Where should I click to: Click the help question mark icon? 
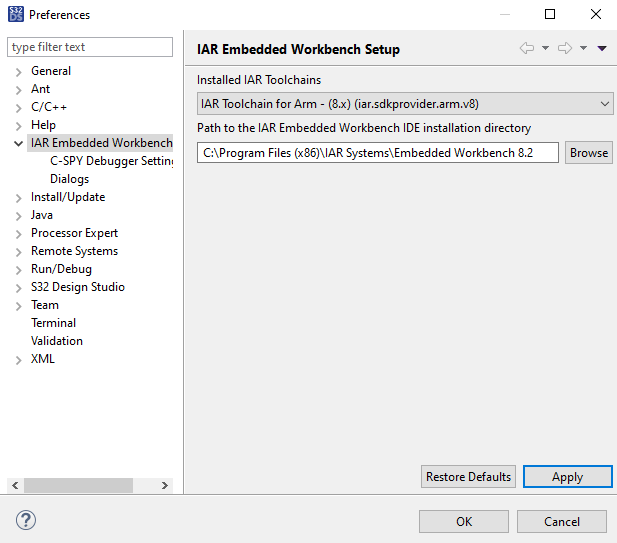click(26, 520)
